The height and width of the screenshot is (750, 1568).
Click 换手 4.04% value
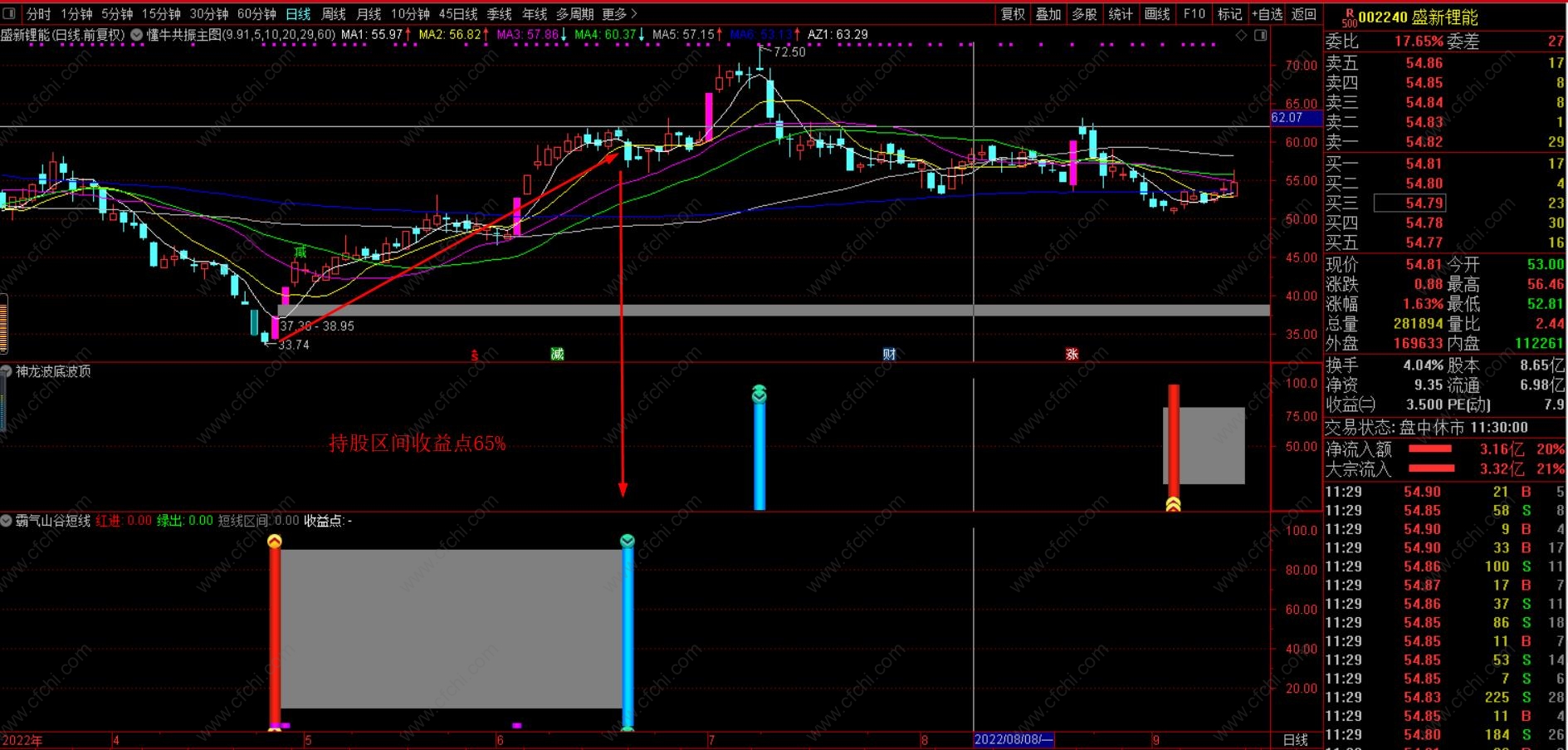click(x=1424, y=365)
